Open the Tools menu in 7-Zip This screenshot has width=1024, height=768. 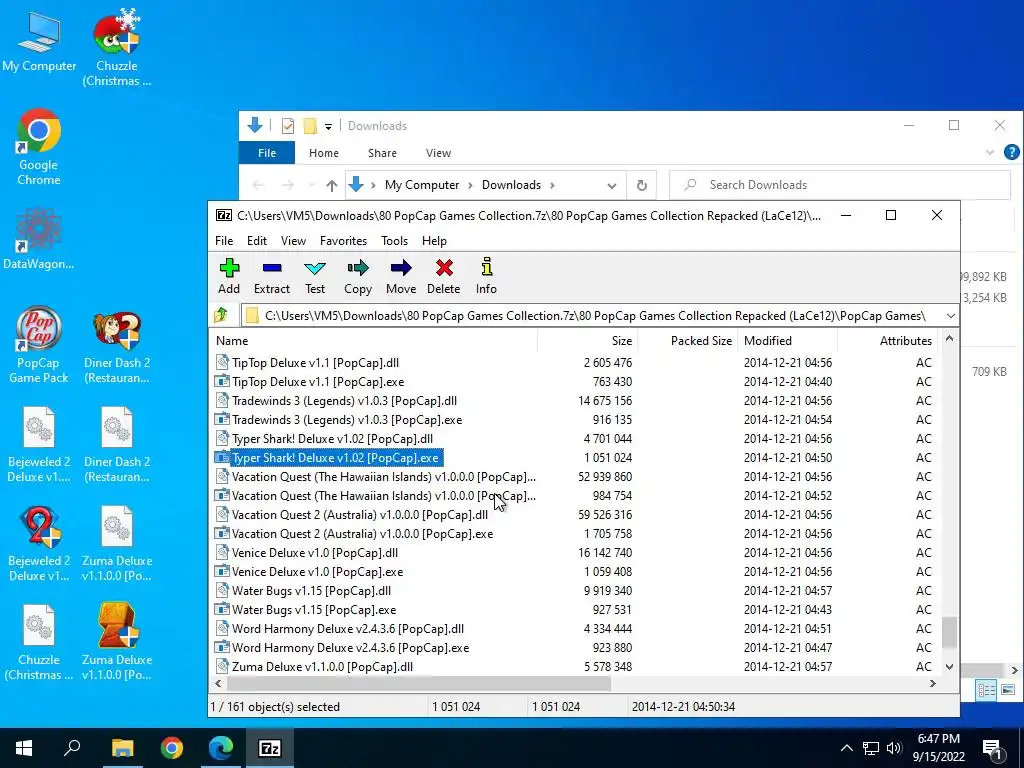[x=394, y=240]
